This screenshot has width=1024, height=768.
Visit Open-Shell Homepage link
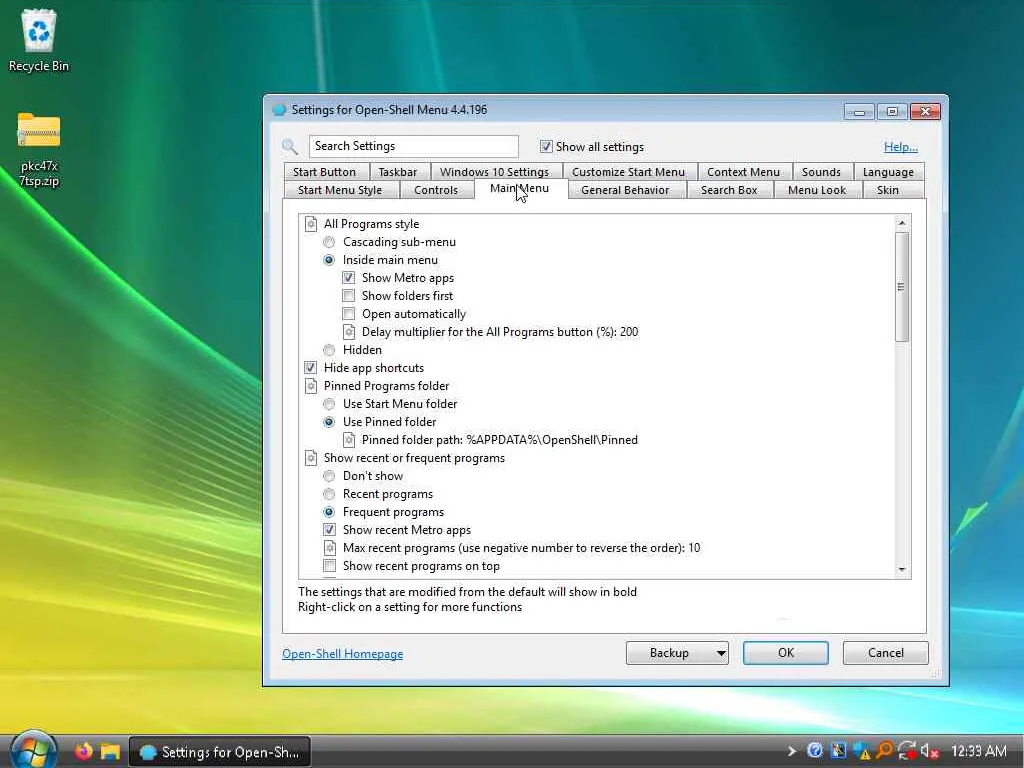tap(342, 654)
